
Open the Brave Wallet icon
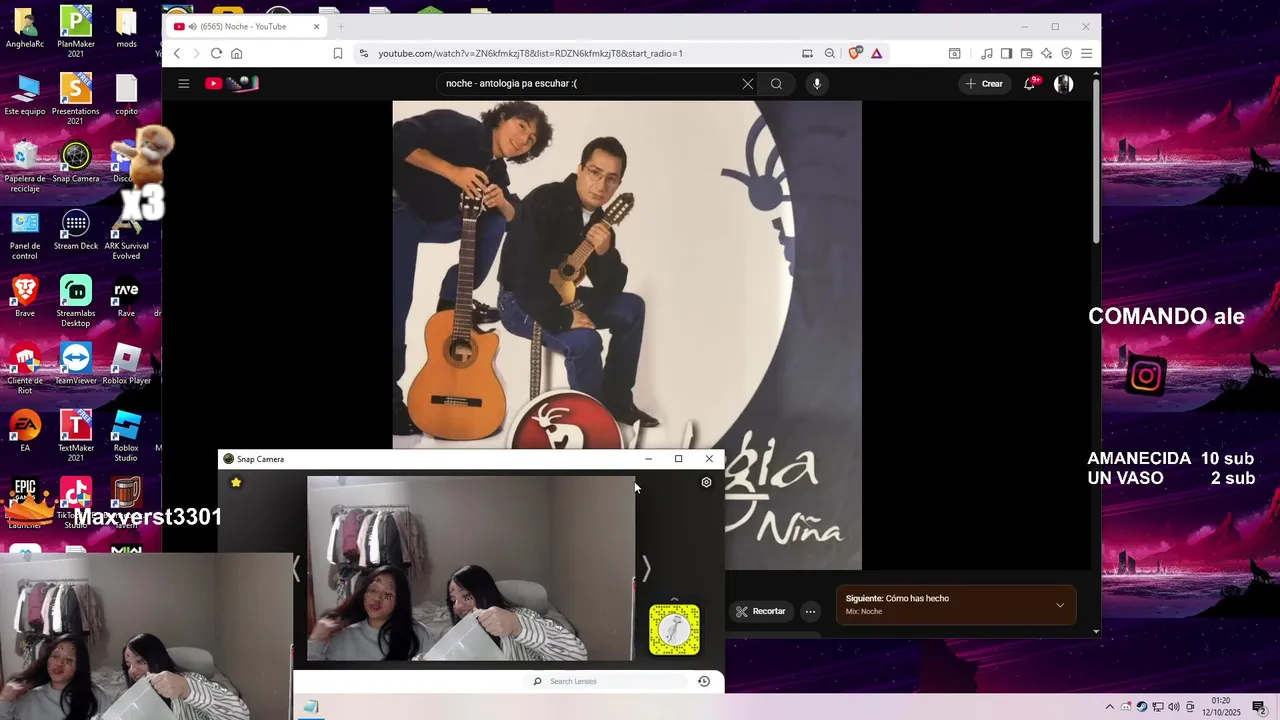point(1026,53)
